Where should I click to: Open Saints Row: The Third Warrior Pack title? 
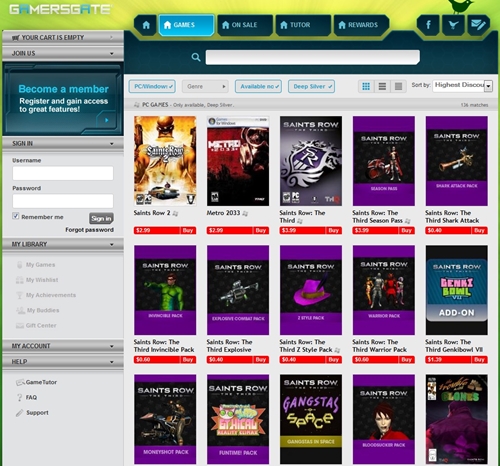[379, 346]
